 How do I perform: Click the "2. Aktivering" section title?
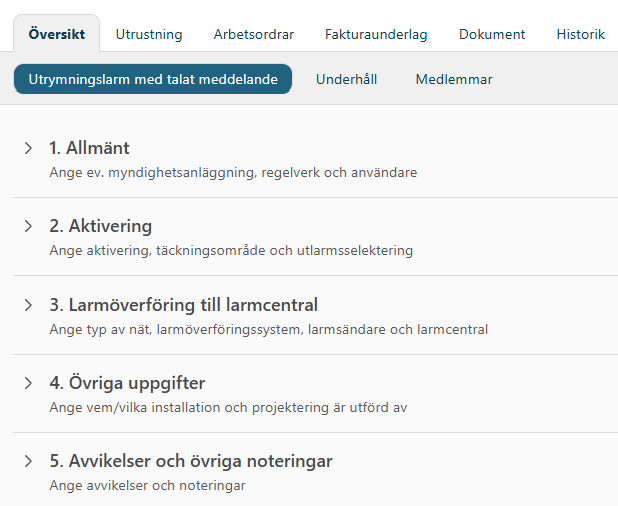pyautogui.click(x=100, y=226)
